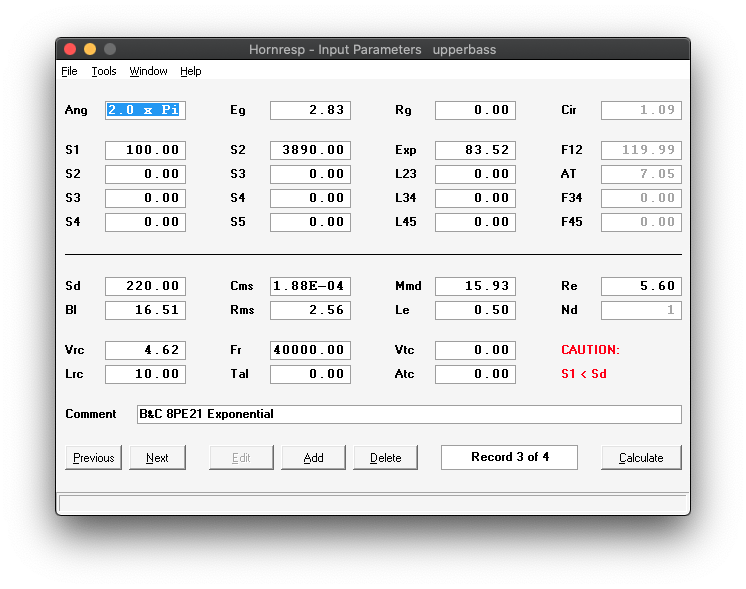Focus the Rms field with 2.56
Image resolution: width=746 pixels, height=589 pixels.
310,310
